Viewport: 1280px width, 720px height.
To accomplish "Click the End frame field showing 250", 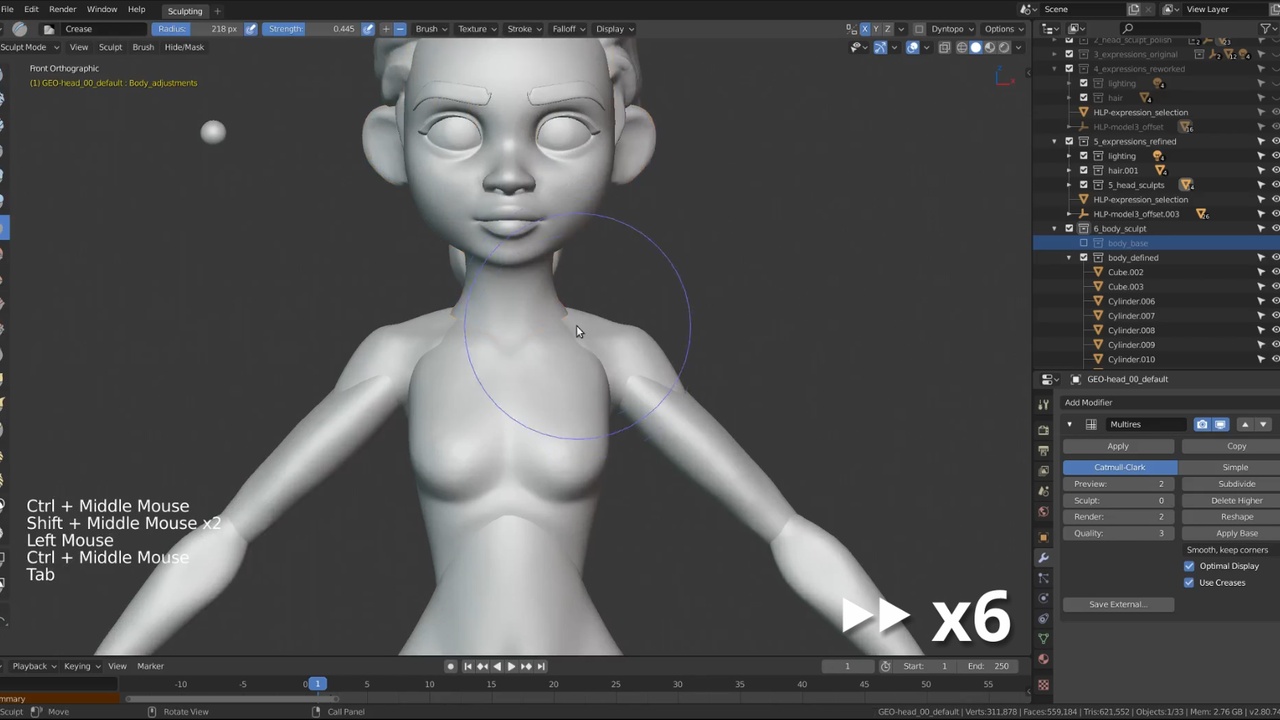I will point(989,666).
